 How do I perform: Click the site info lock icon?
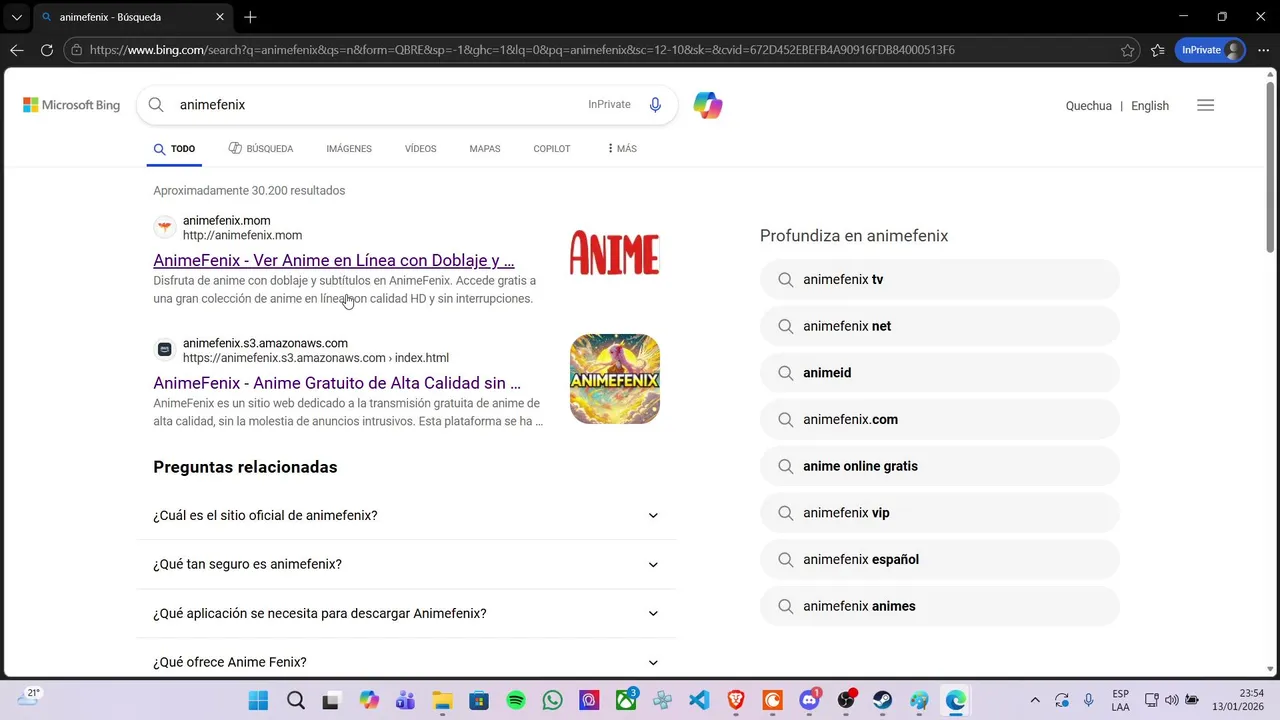coord(76,50)
